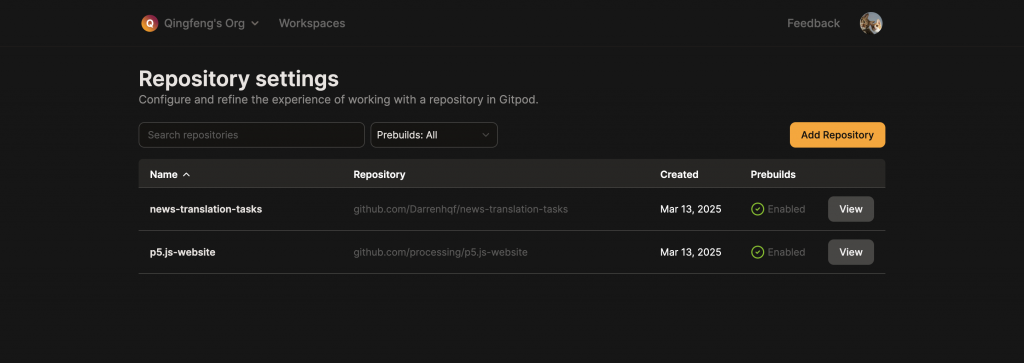
Task: Toggle Name column sort arrow
Action: (187, 175)
